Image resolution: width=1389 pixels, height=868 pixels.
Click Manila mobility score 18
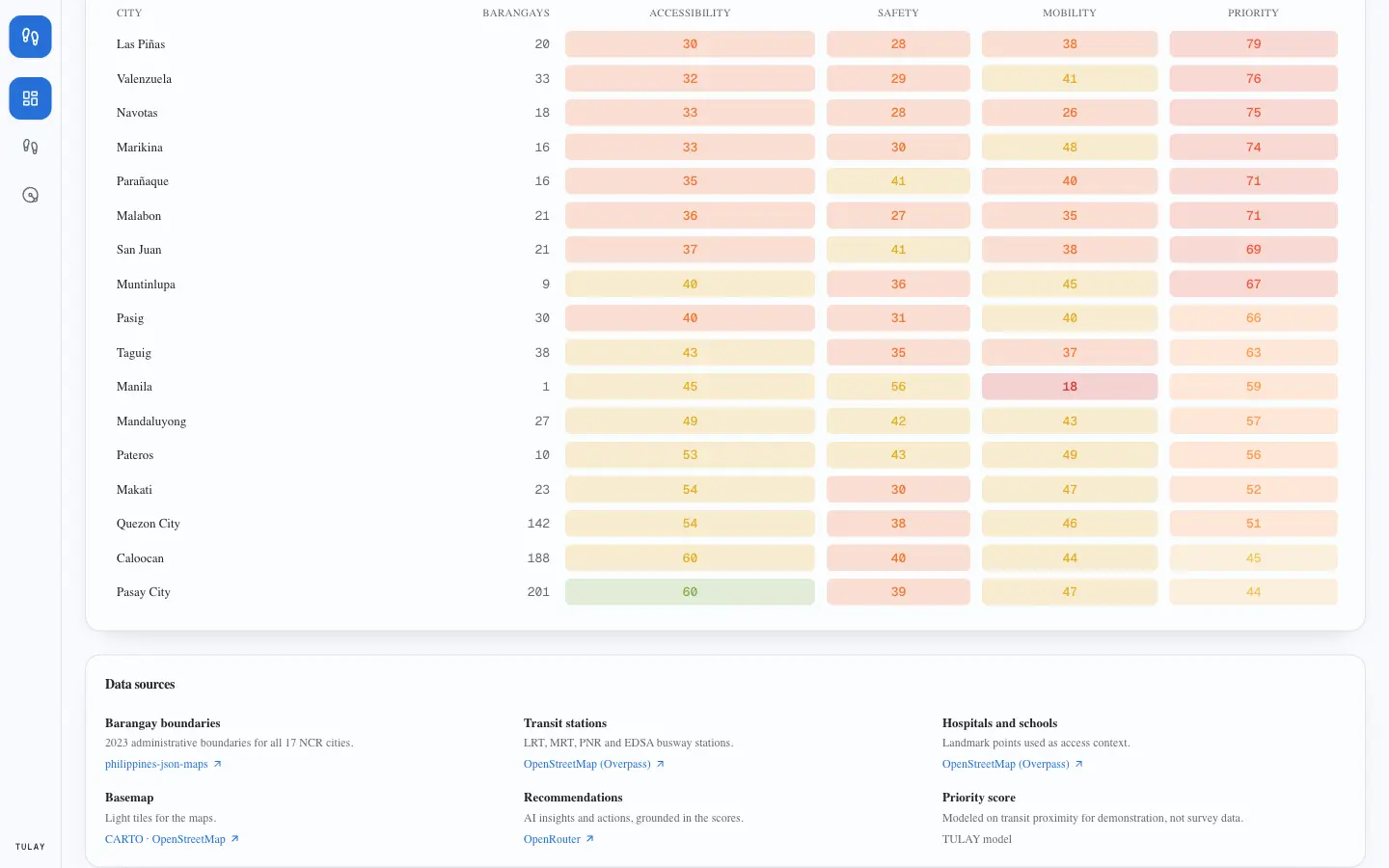click(x=1070, y=387)
